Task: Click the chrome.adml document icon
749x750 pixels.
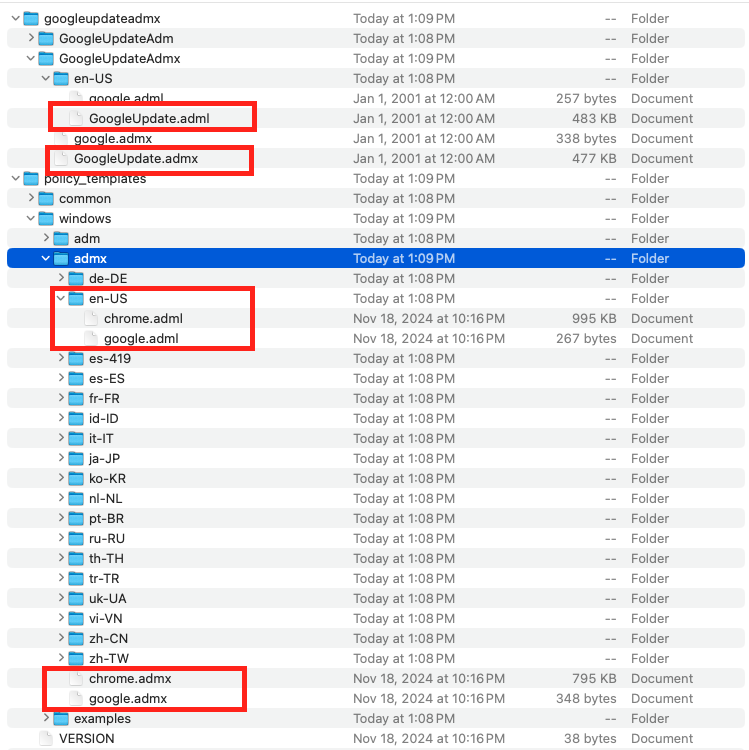Action: (91, 319)
